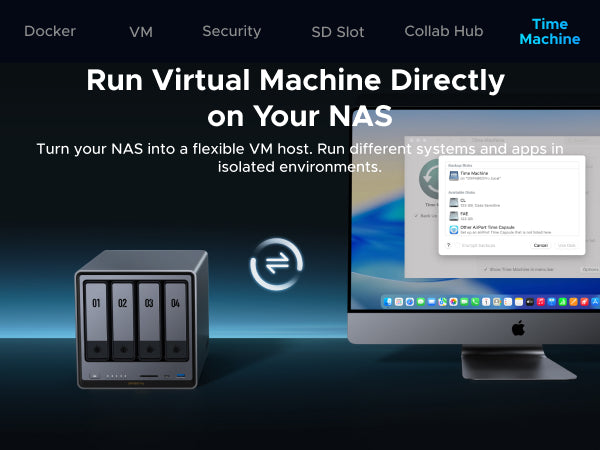Launch Music app from the Dock
Viewport: 600px width, 450px height.
coord(541,301)
